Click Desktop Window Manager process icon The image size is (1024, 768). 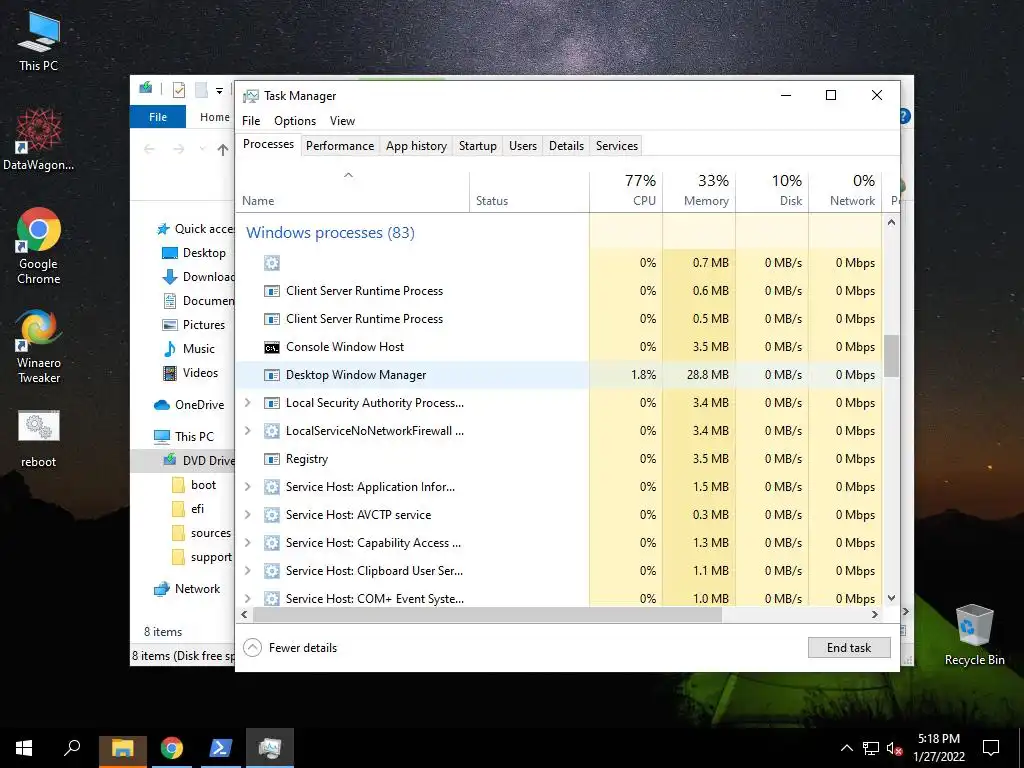tap(272, 375)
